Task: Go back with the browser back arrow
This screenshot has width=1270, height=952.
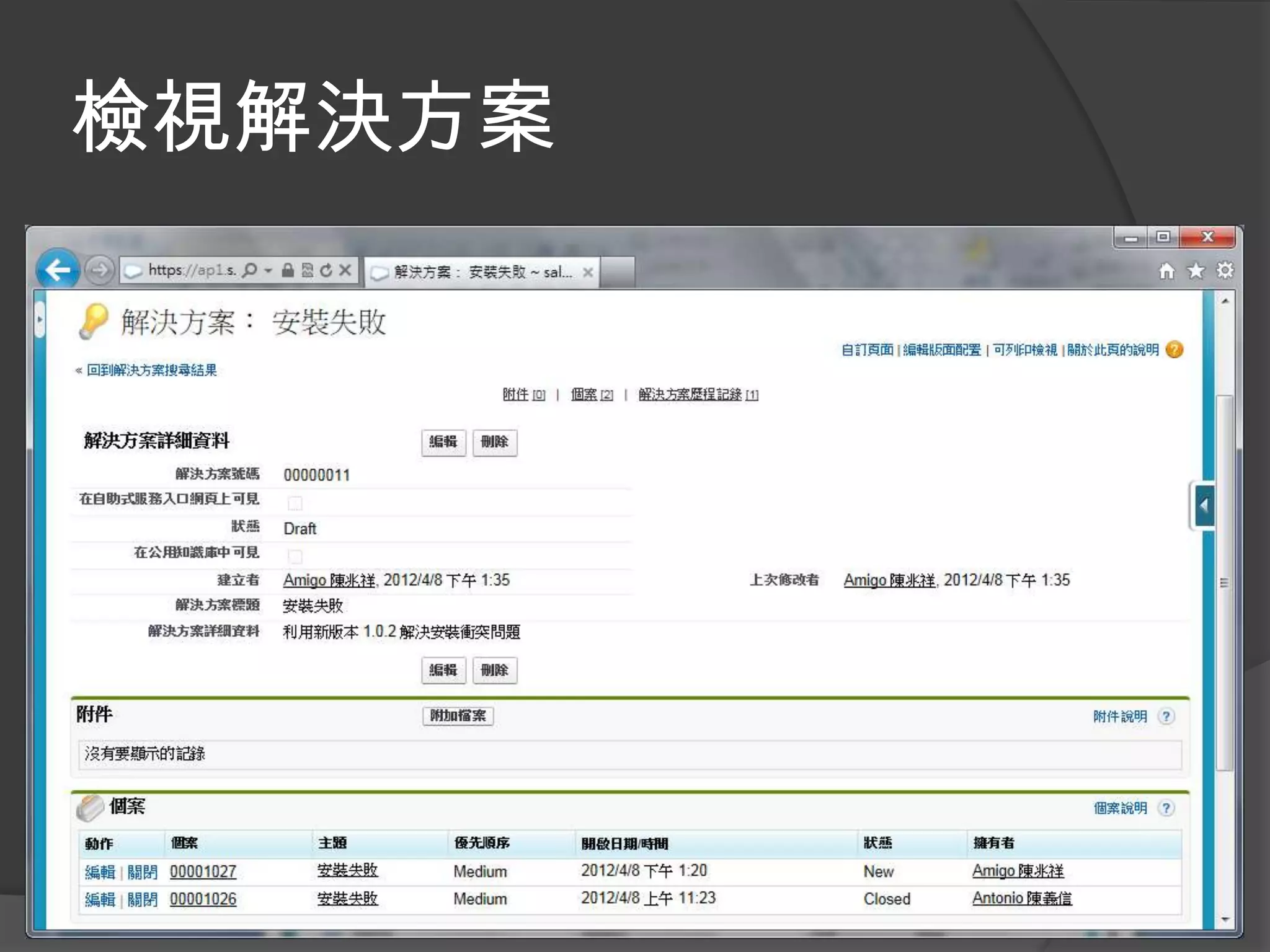Action: point(58,270)
